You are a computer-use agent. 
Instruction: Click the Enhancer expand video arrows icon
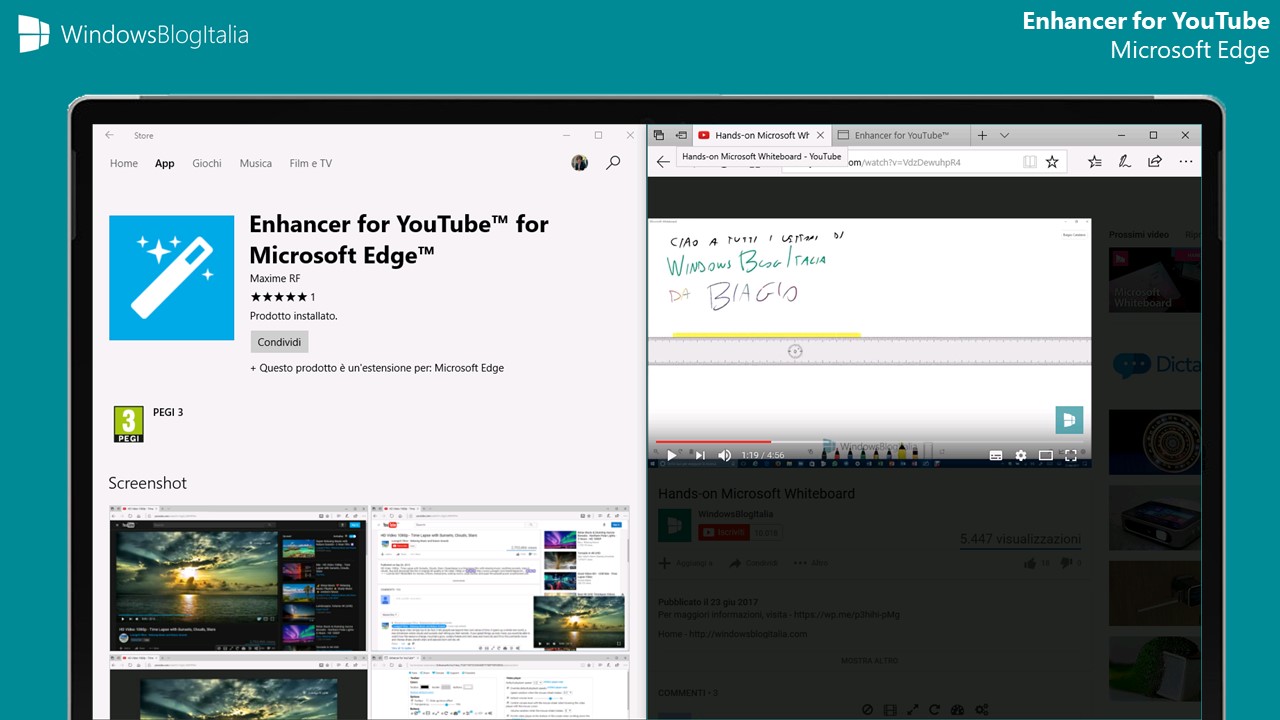point(913,710)
